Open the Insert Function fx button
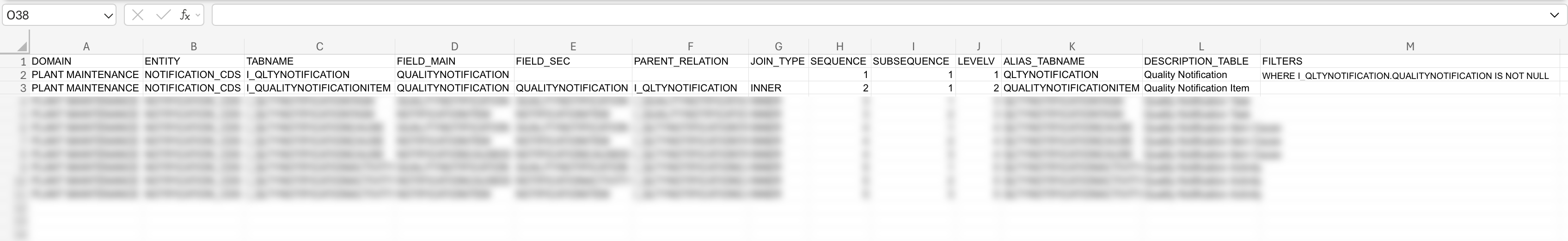This screenshot has width=1568, height=241. [x=184, y=15]
